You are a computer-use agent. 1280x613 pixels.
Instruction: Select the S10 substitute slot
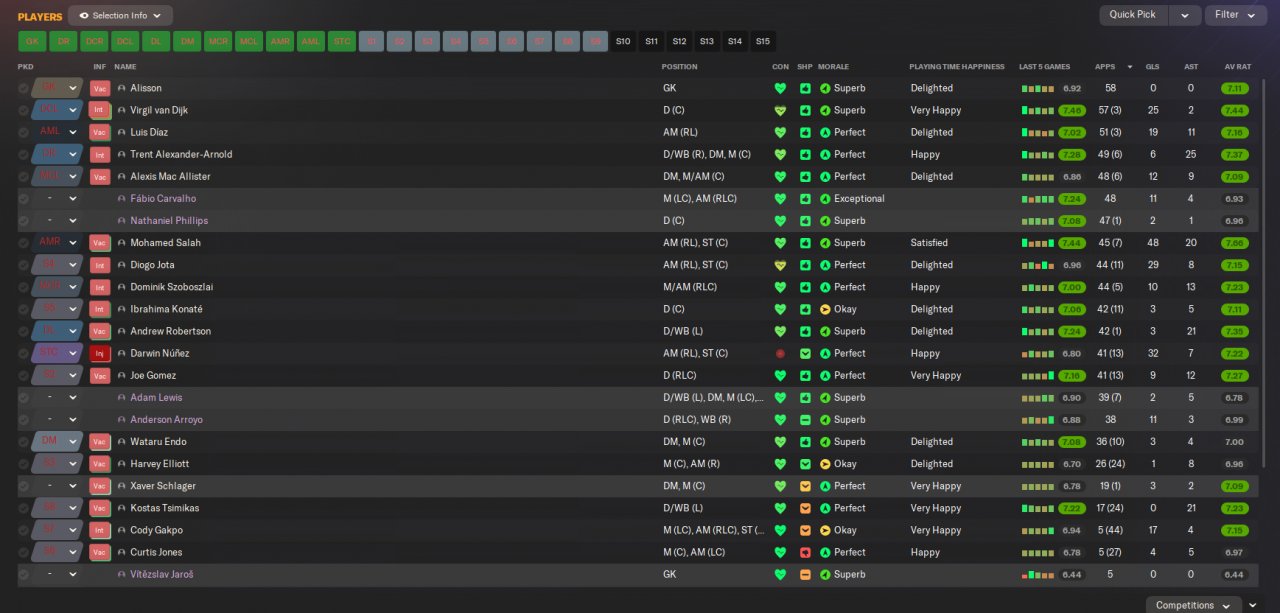(623, 41)
